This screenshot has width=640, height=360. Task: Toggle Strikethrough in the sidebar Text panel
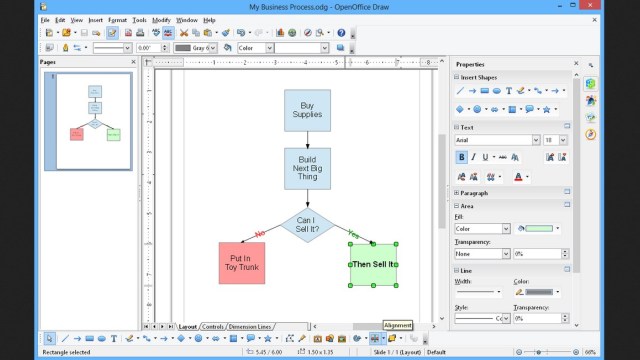coord(503,157)
